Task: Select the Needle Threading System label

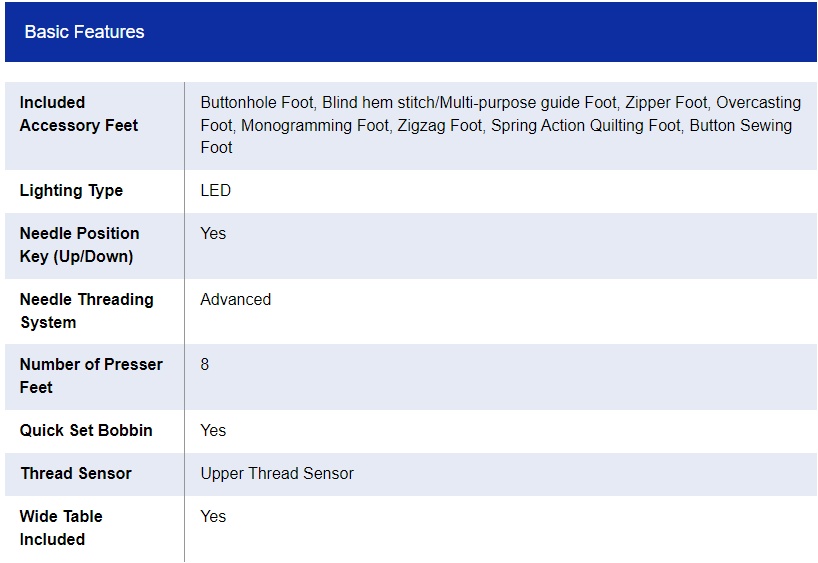Action: click(86, 311)
